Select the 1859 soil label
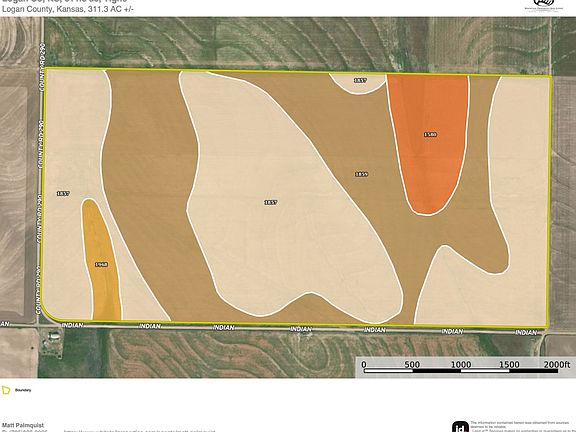Image resolution: width=576 pixels, height=432 pixels. (361, 174)
